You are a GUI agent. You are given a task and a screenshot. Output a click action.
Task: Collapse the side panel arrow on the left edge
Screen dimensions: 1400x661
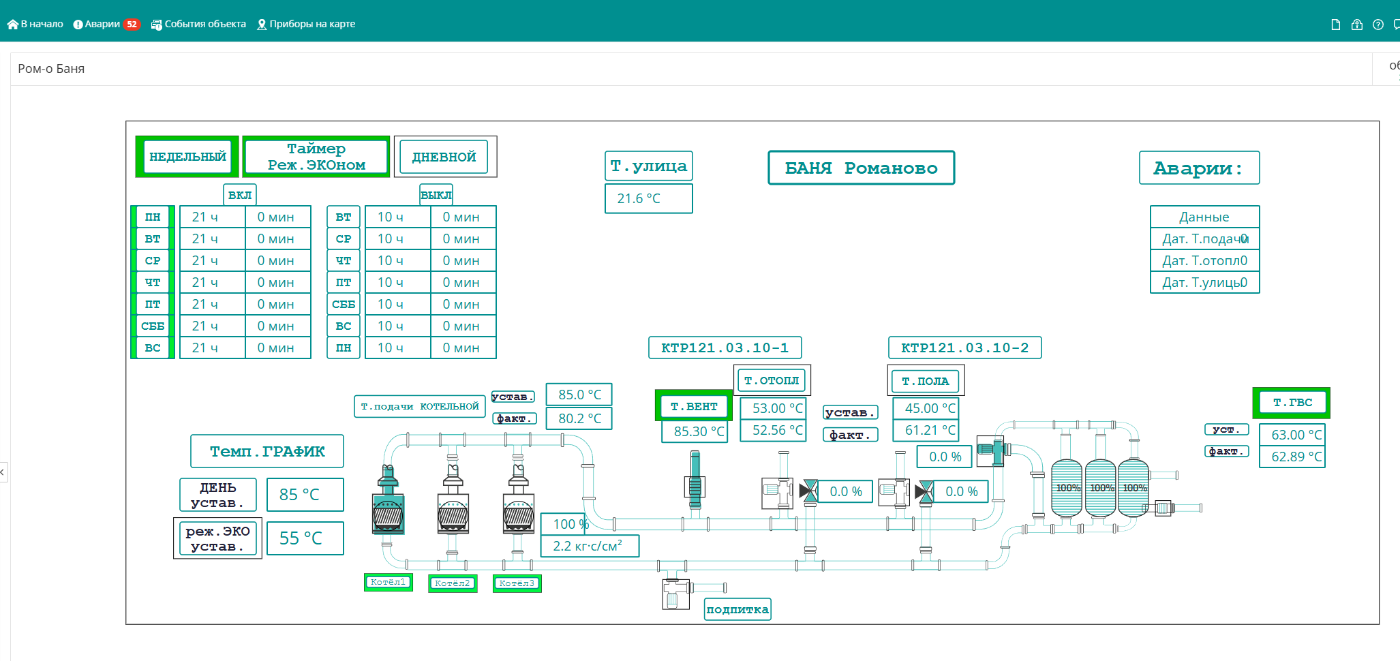(3, 470)
